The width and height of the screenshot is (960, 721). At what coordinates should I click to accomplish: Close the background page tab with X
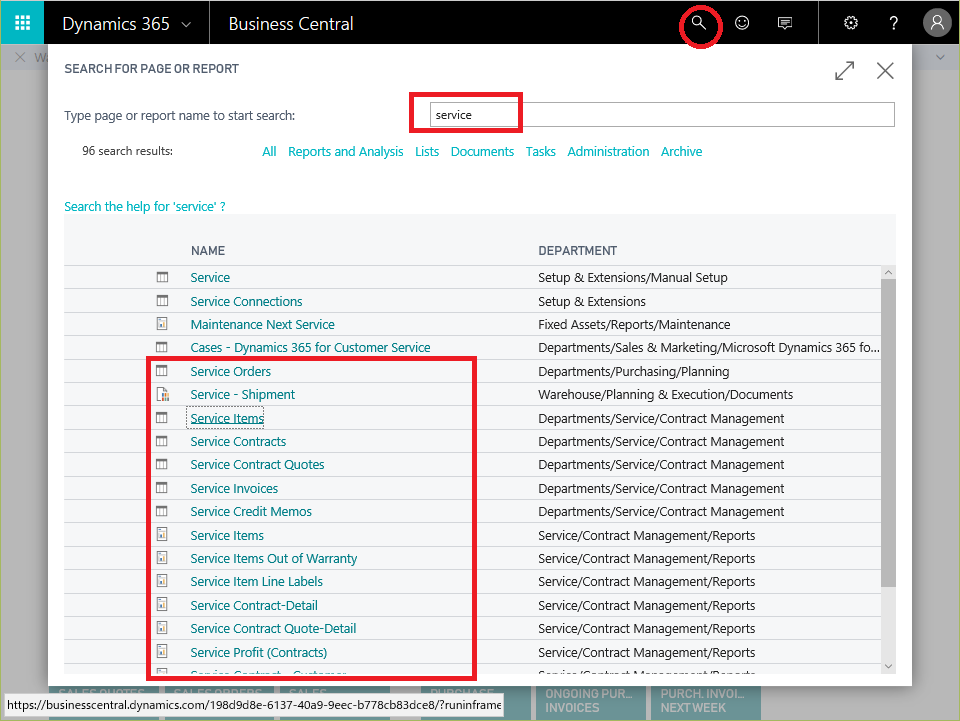[20, 58]
